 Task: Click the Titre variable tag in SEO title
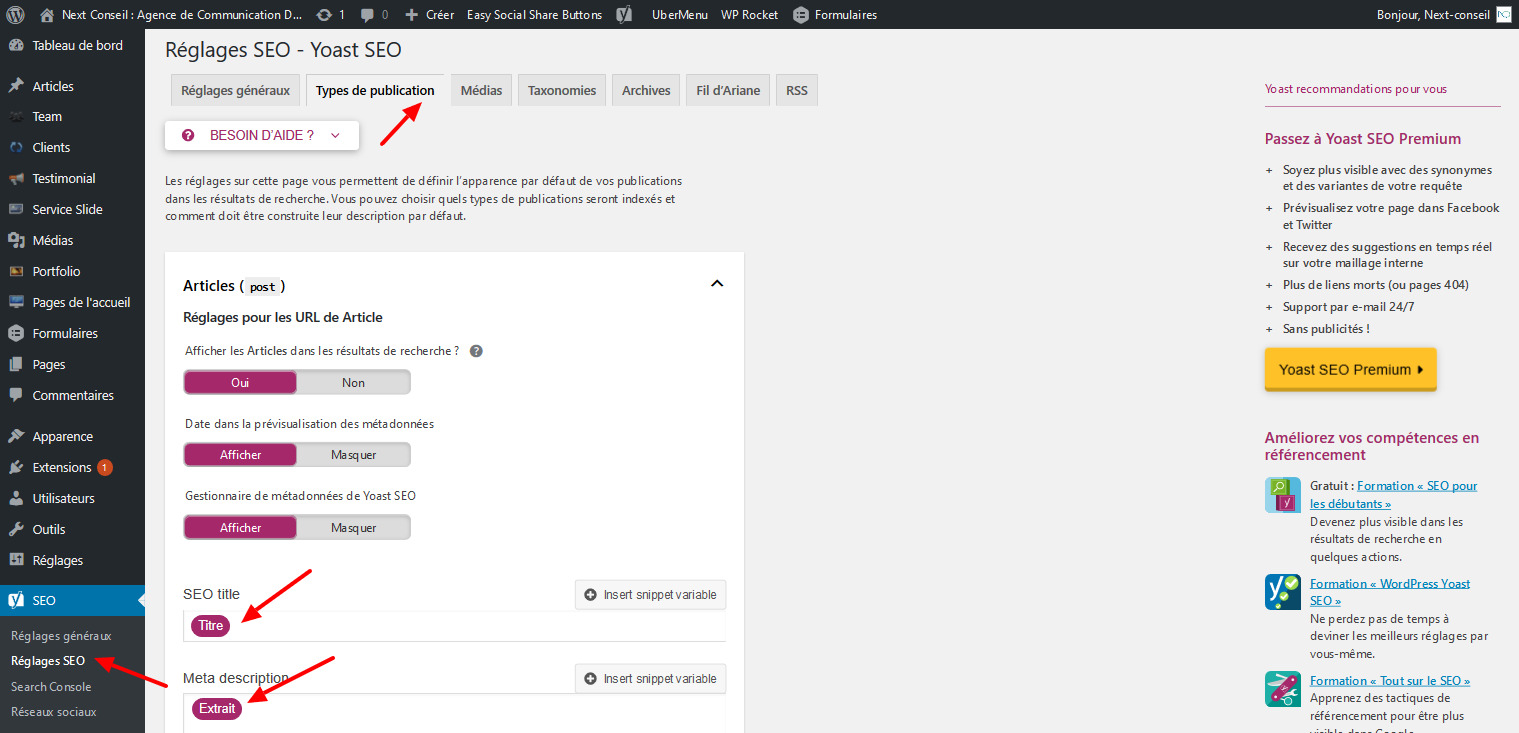(211, 625)
